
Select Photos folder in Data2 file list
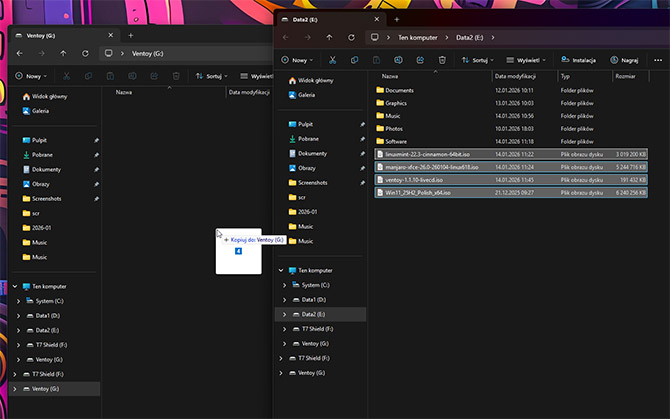click(511, 129)
